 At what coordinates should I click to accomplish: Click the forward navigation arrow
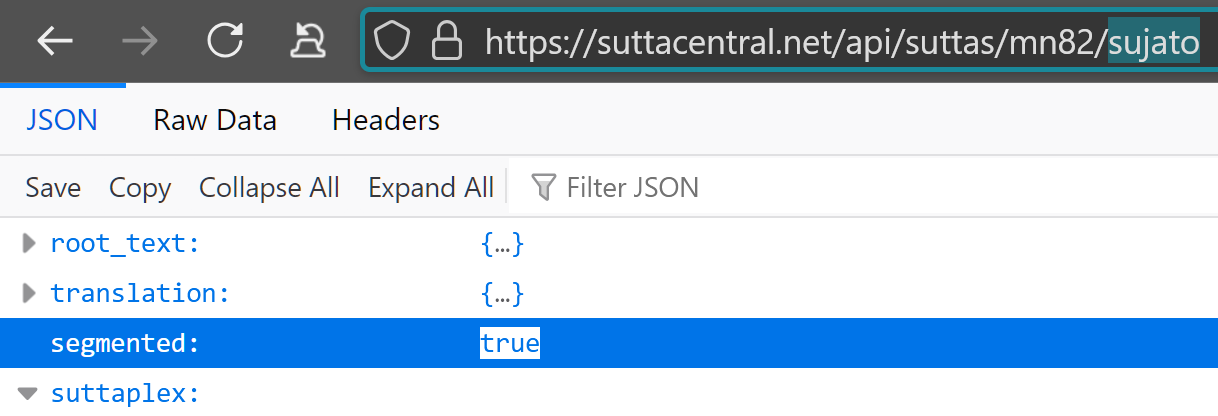(x=139, y=41)
